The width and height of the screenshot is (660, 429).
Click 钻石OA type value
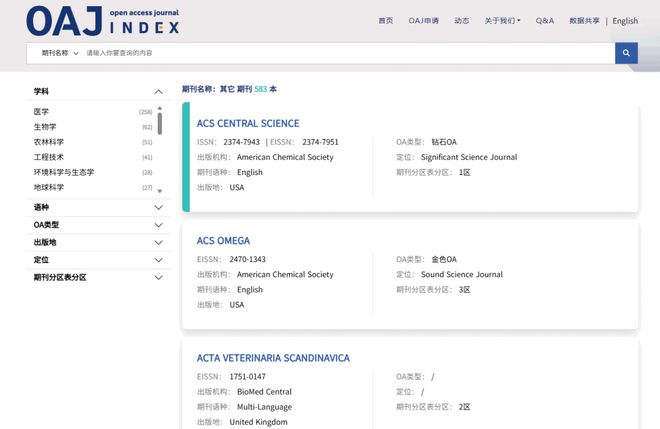tap(444, 142)
